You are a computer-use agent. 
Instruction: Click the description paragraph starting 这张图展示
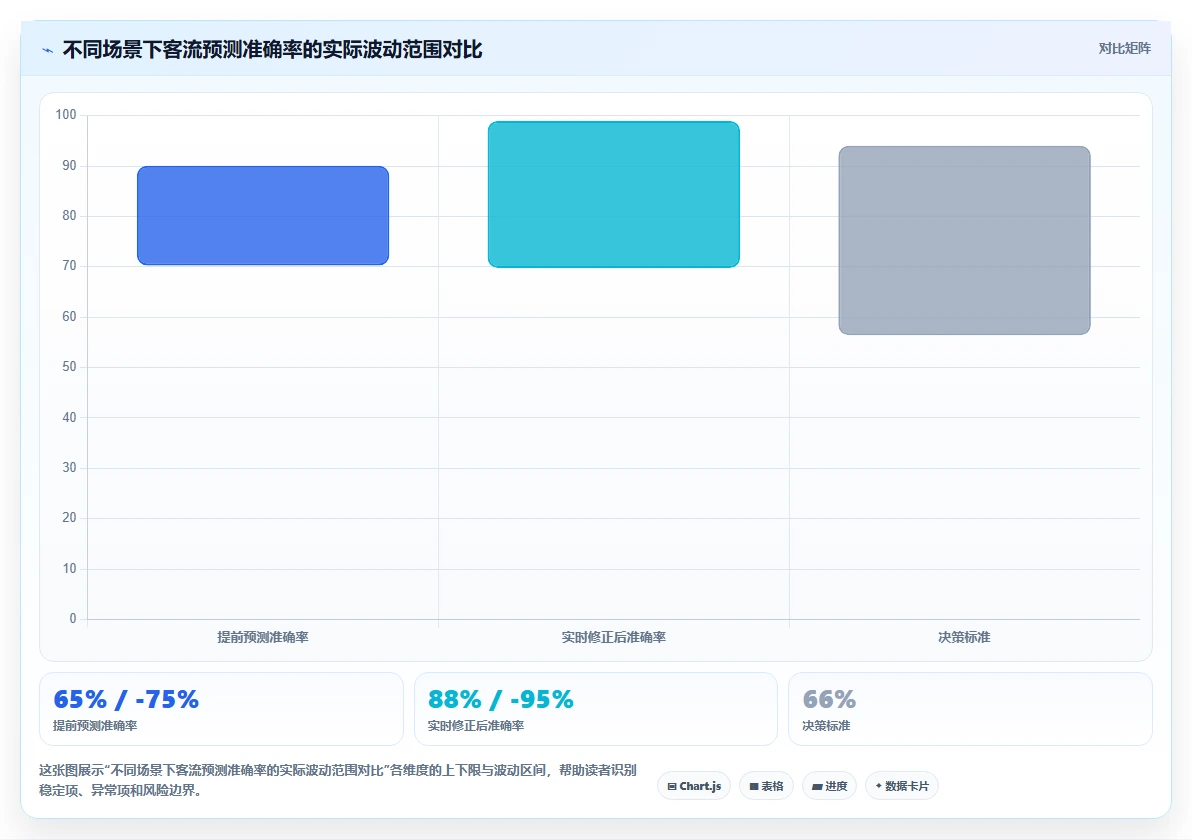point(338,780)
